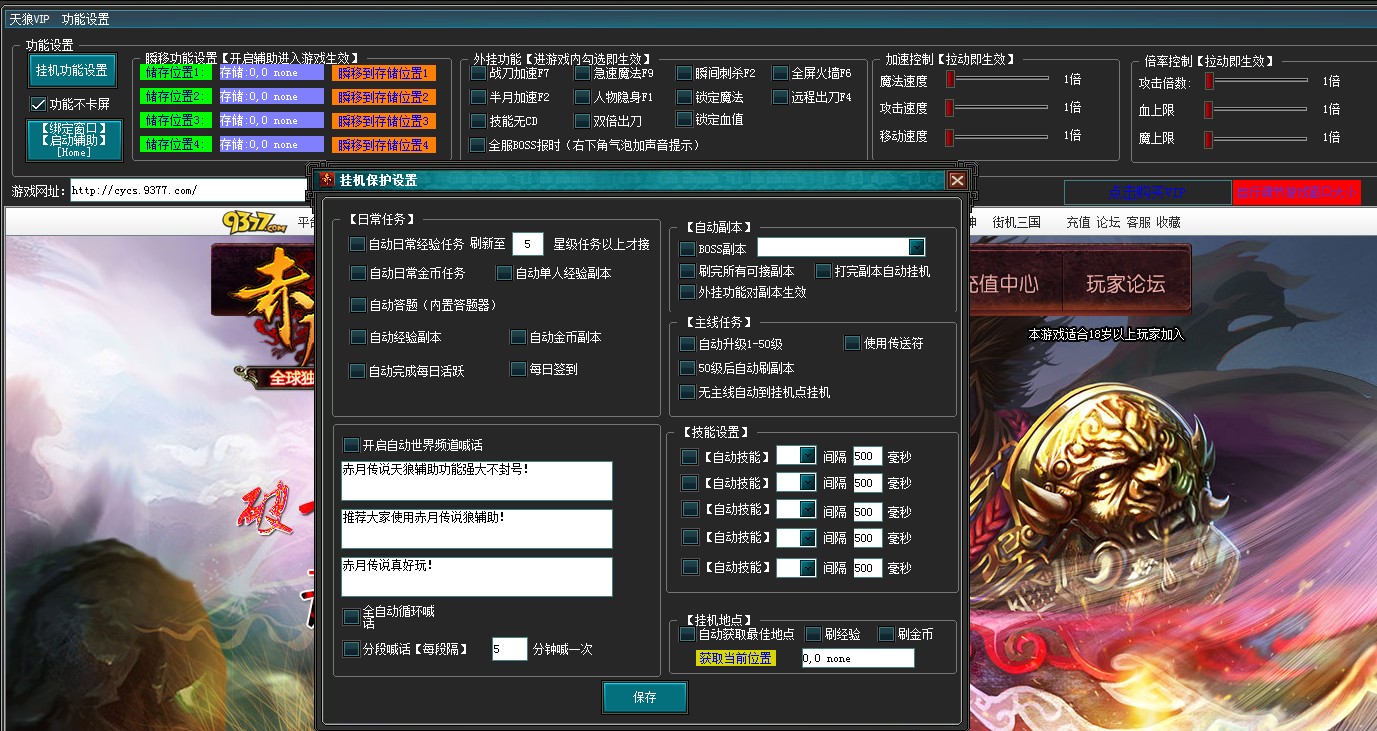The height and width of the screenshot is (731, 1377).
Task: Click the yellow 获取当前位置 button
Action: coord(736,658)
